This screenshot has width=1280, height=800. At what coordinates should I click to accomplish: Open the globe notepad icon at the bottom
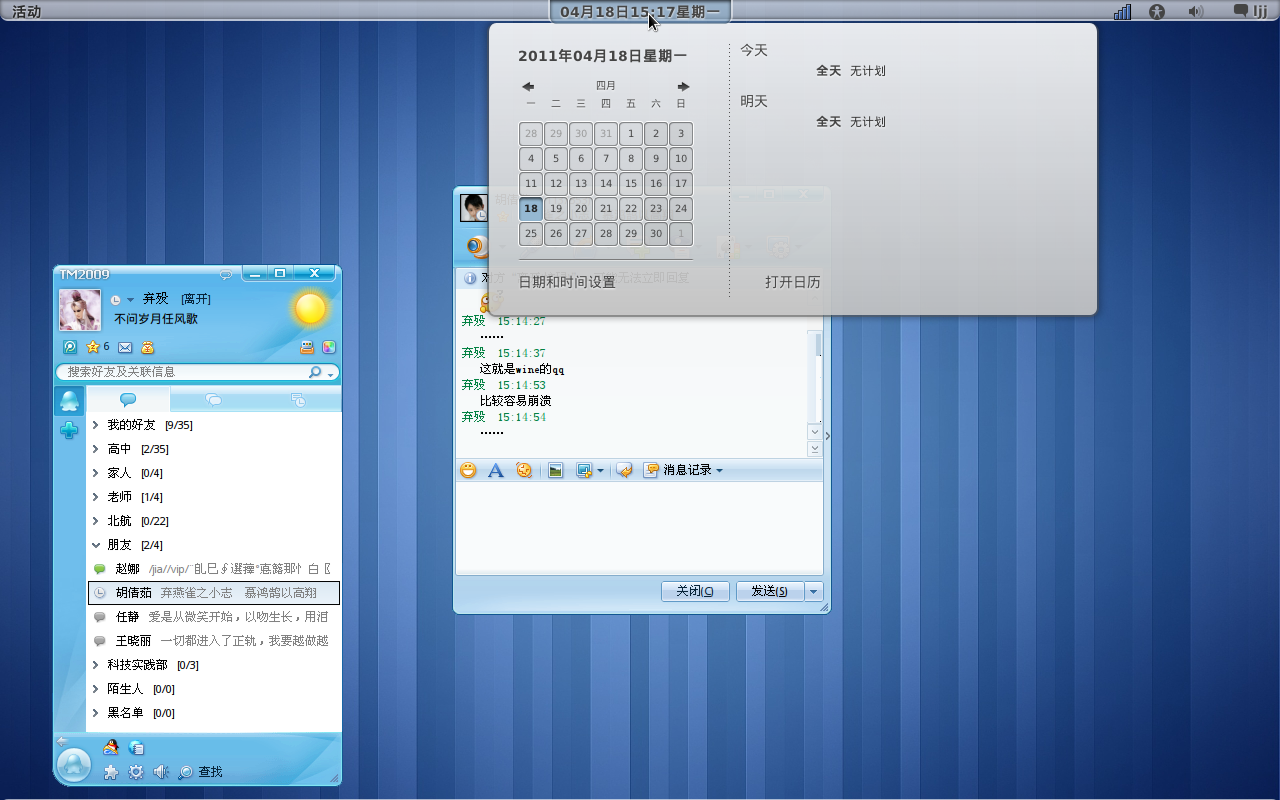click(136, 747)
